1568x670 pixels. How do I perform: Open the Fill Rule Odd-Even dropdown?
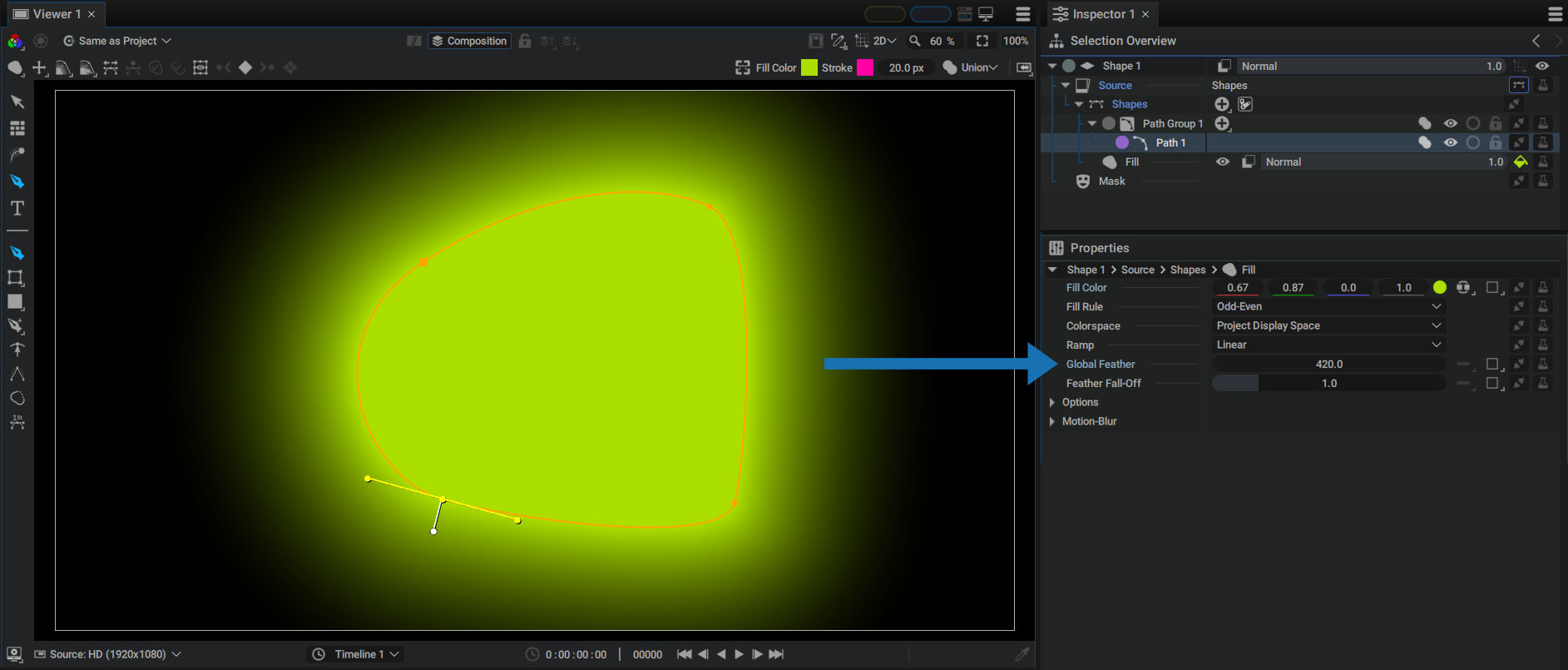(1328, 306)
